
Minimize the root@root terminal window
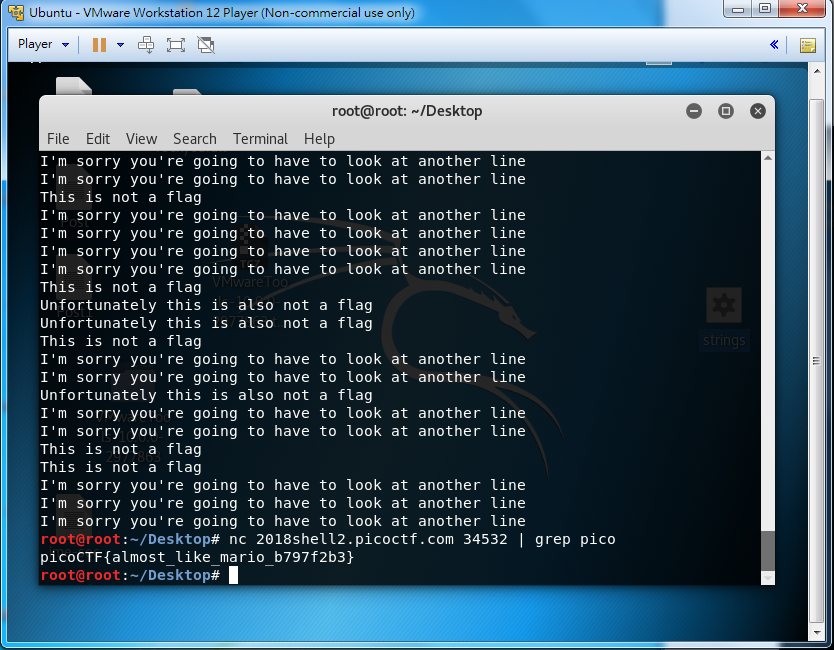[x=694, y=111]
